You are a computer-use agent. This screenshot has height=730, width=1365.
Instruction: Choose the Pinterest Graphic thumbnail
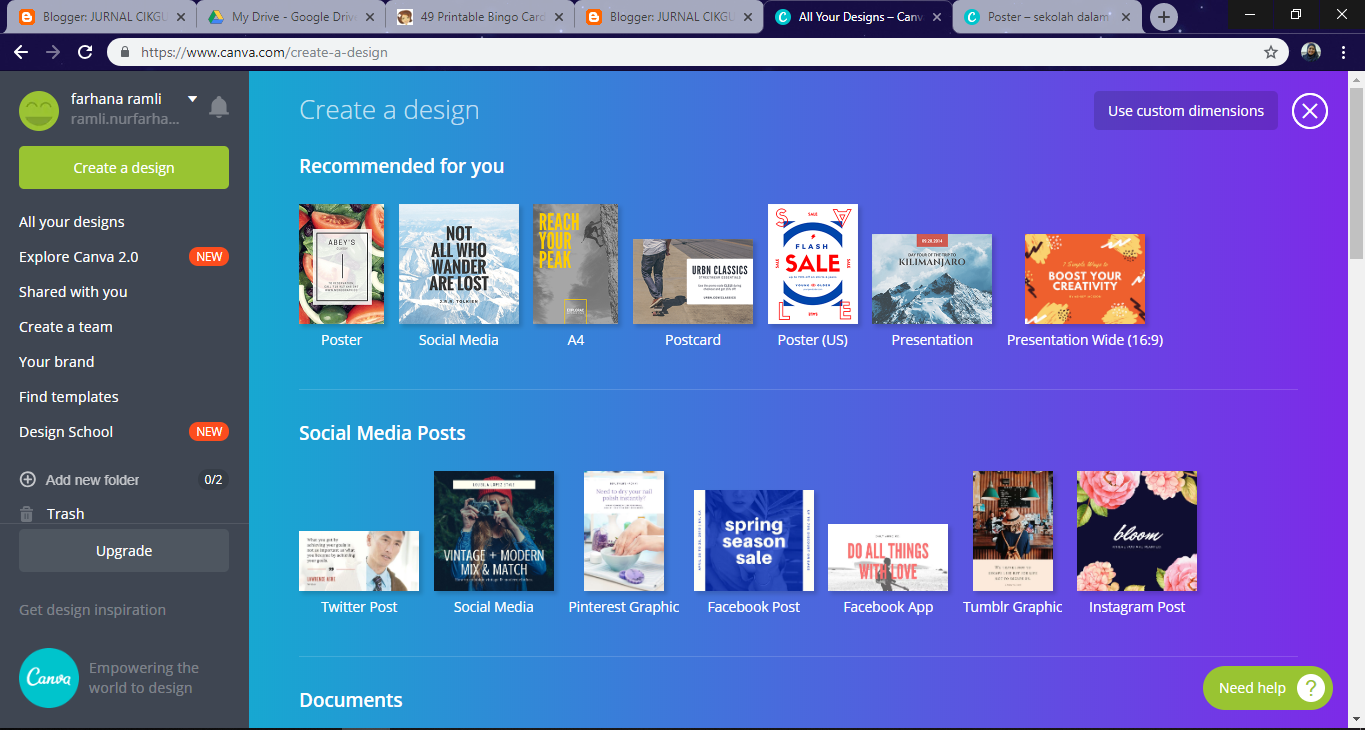tap(624, 531)
